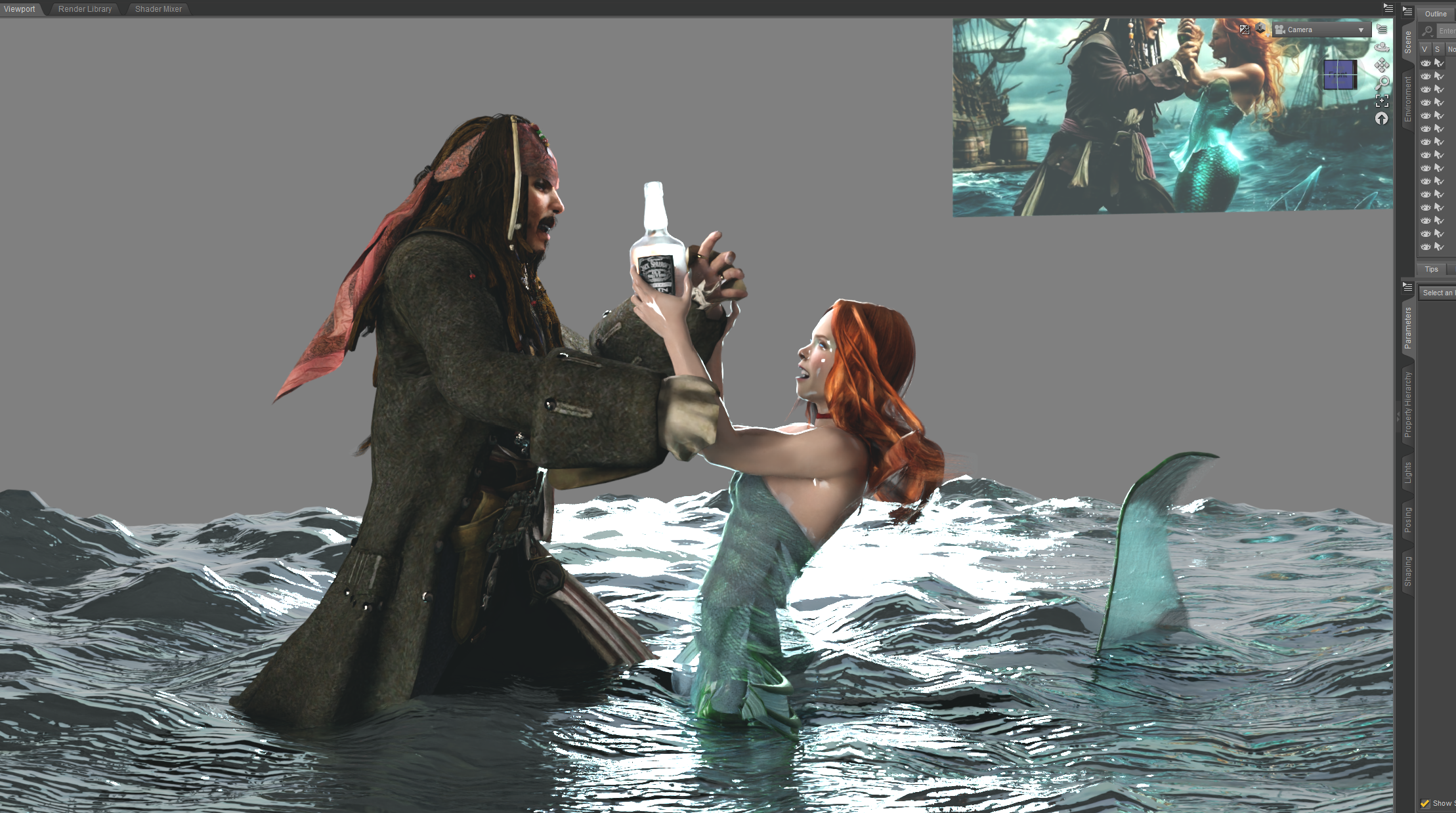1456x813 pixels.
Task: Click the blue Front view cube
Action: click(x=1339, y=75)
